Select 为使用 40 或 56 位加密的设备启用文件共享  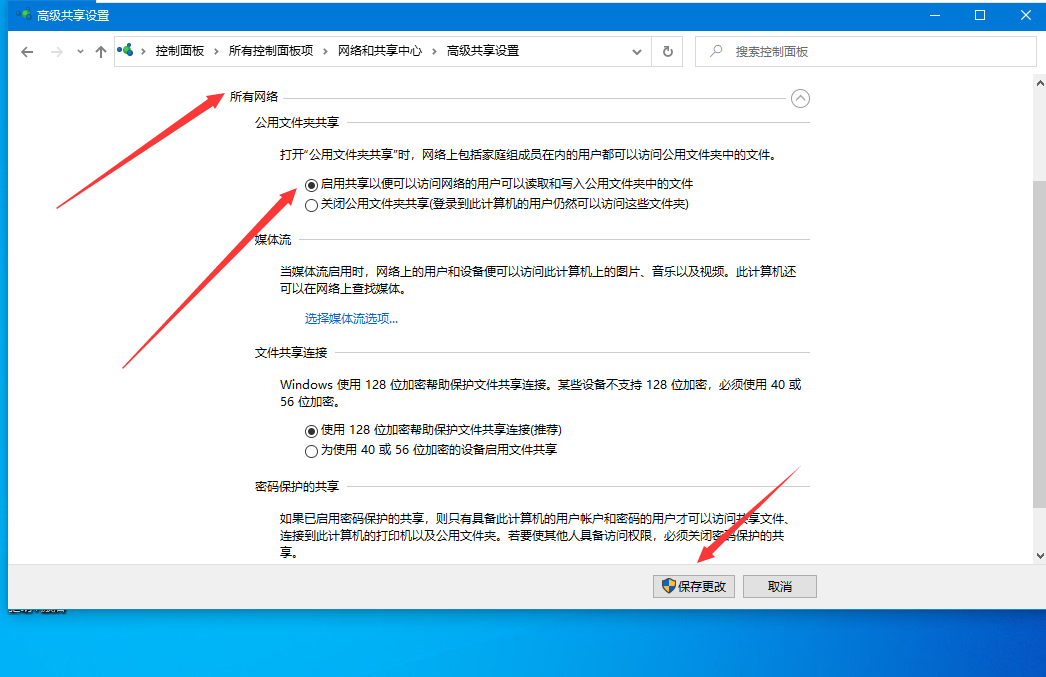pyautogui.click(x=311, y=450)
